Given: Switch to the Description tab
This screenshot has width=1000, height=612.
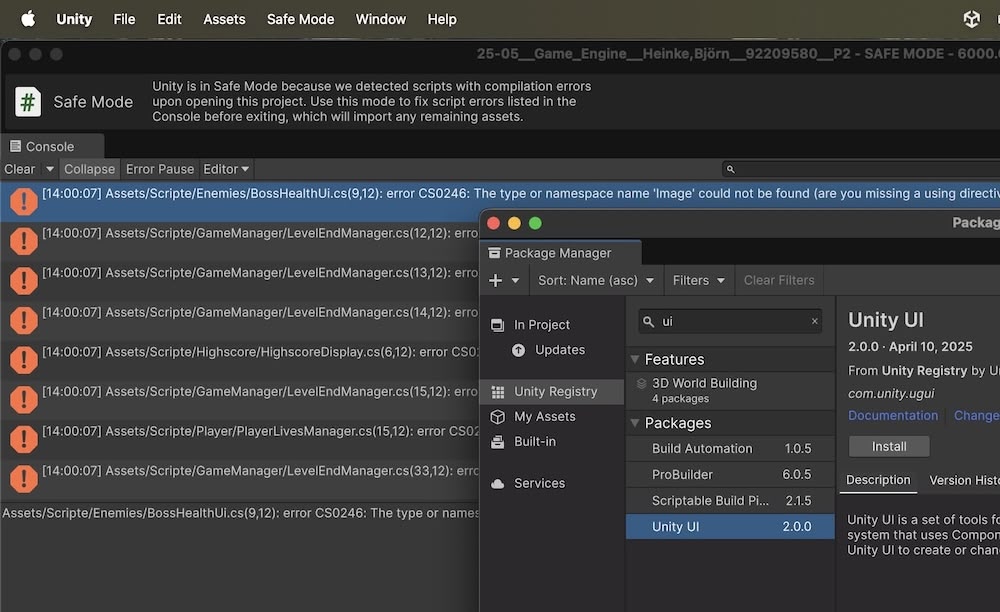Looking at the screenshot, I should click(878, 480).
